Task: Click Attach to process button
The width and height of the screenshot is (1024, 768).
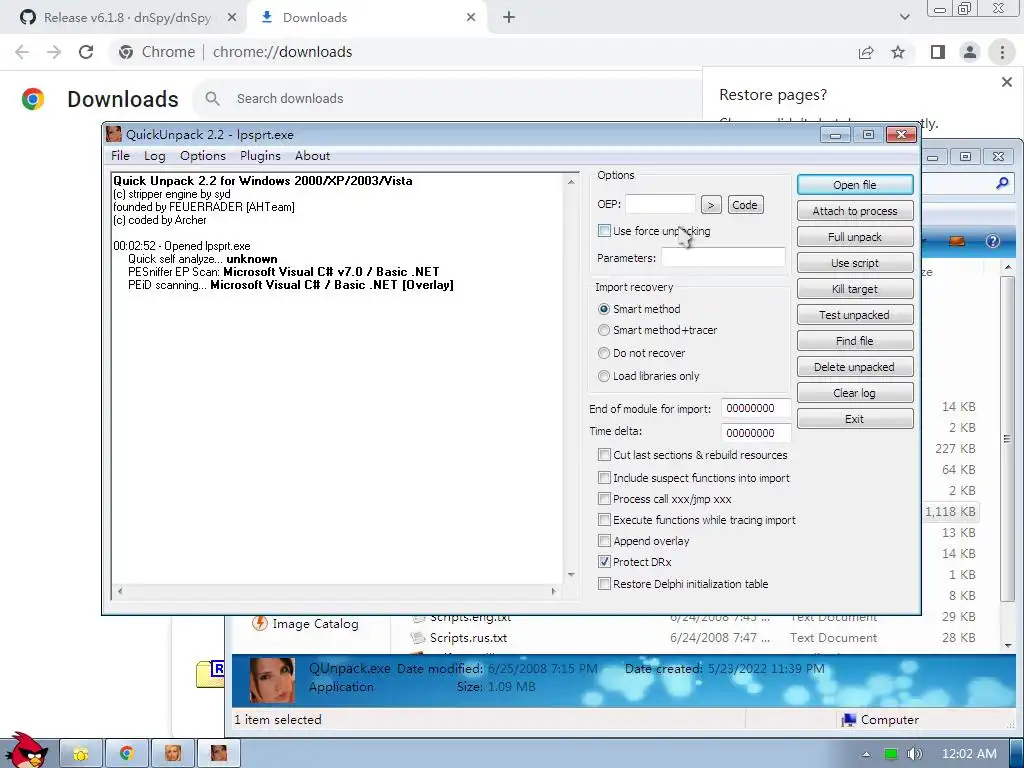Action: click(855, 211)
